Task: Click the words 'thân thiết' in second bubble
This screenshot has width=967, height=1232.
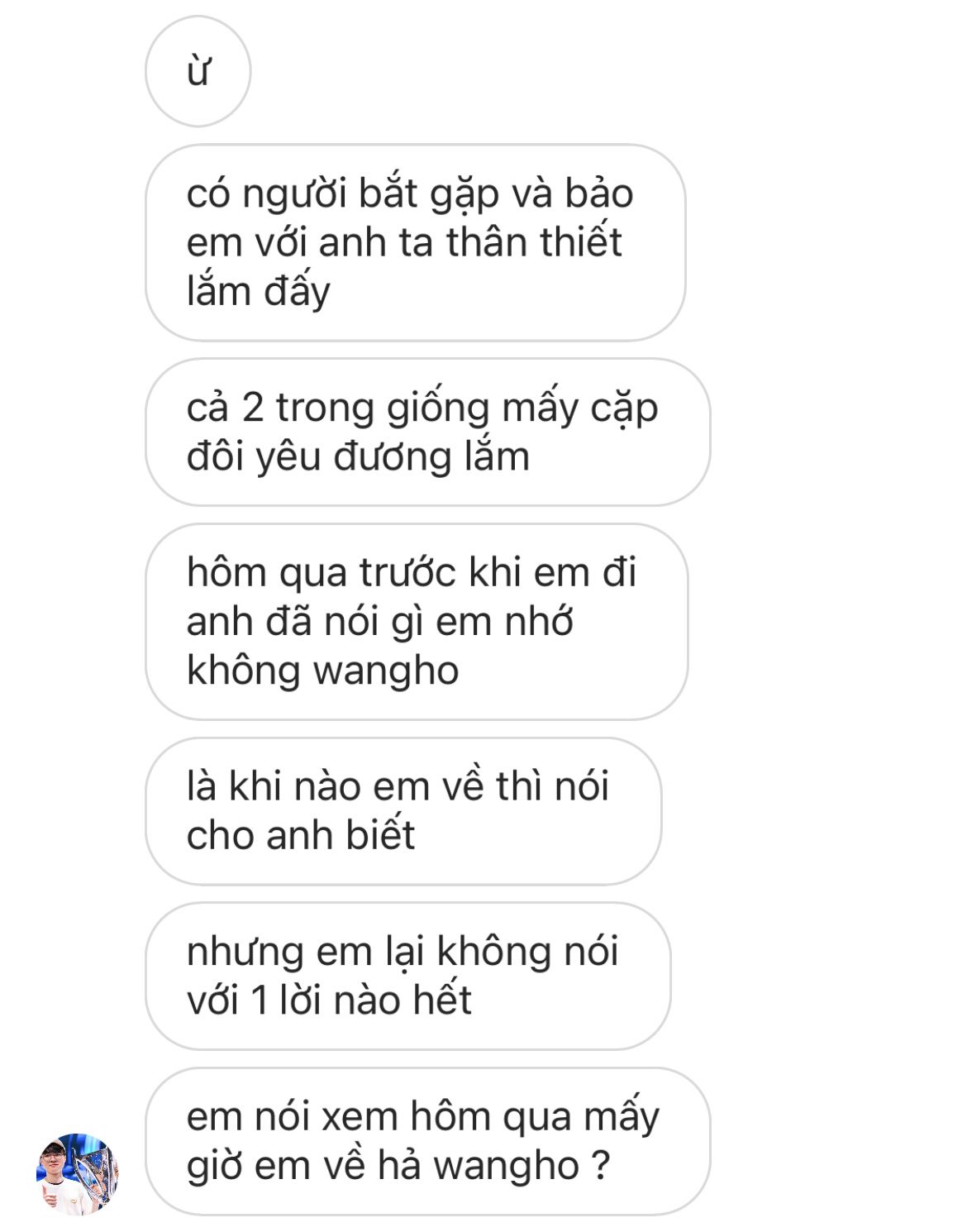Action: 535,243
